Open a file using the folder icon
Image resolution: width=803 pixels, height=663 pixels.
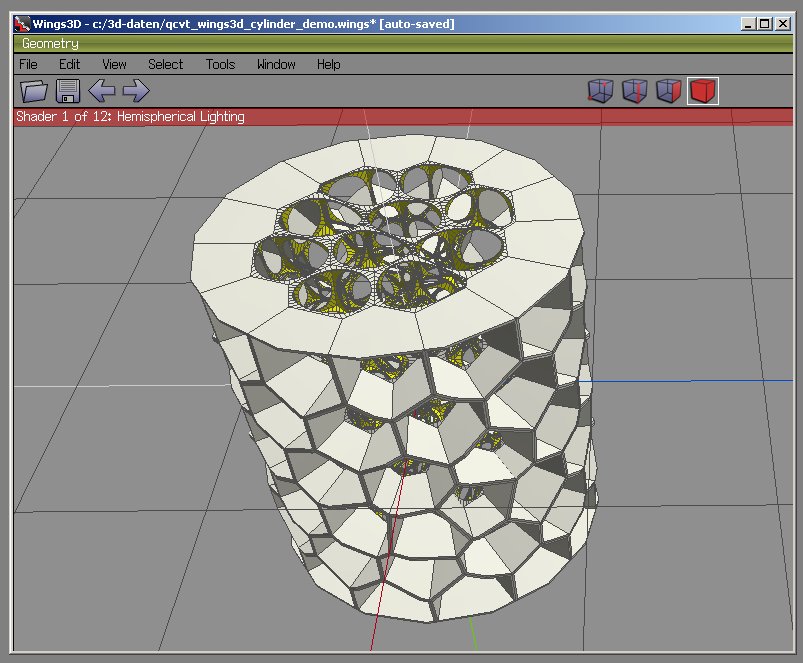point(34,90)
